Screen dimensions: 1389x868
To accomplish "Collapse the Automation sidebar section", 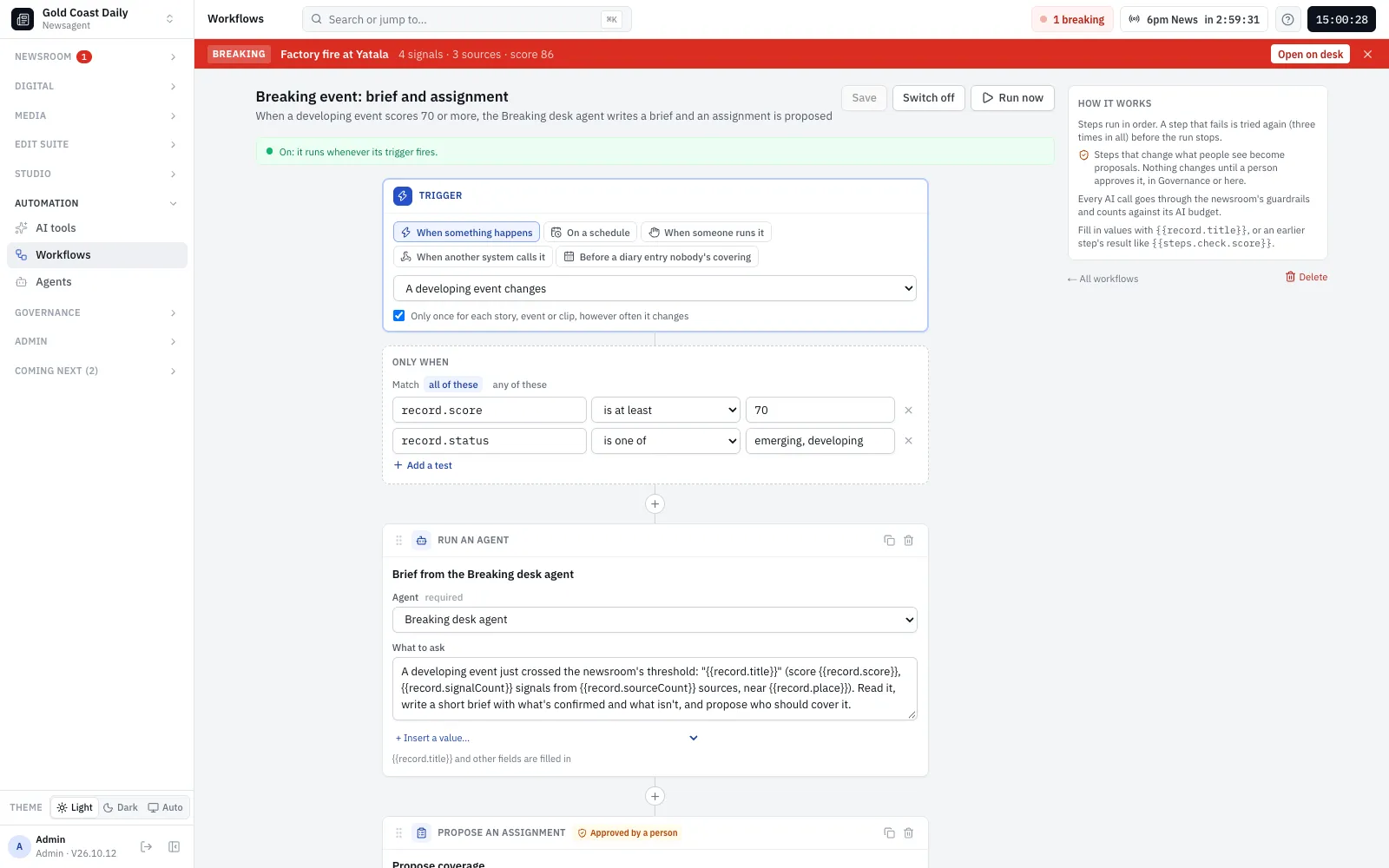I will click(95, 203).
